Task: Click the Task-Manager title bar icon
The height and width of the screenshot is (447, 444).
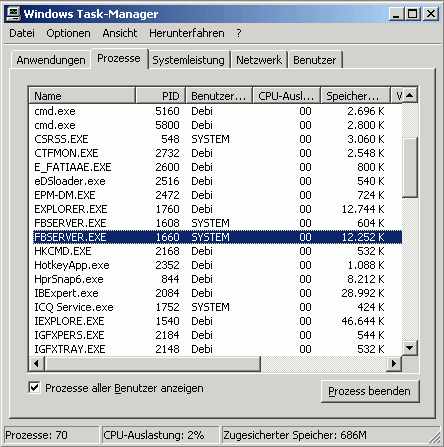Action: click(14, 14)
